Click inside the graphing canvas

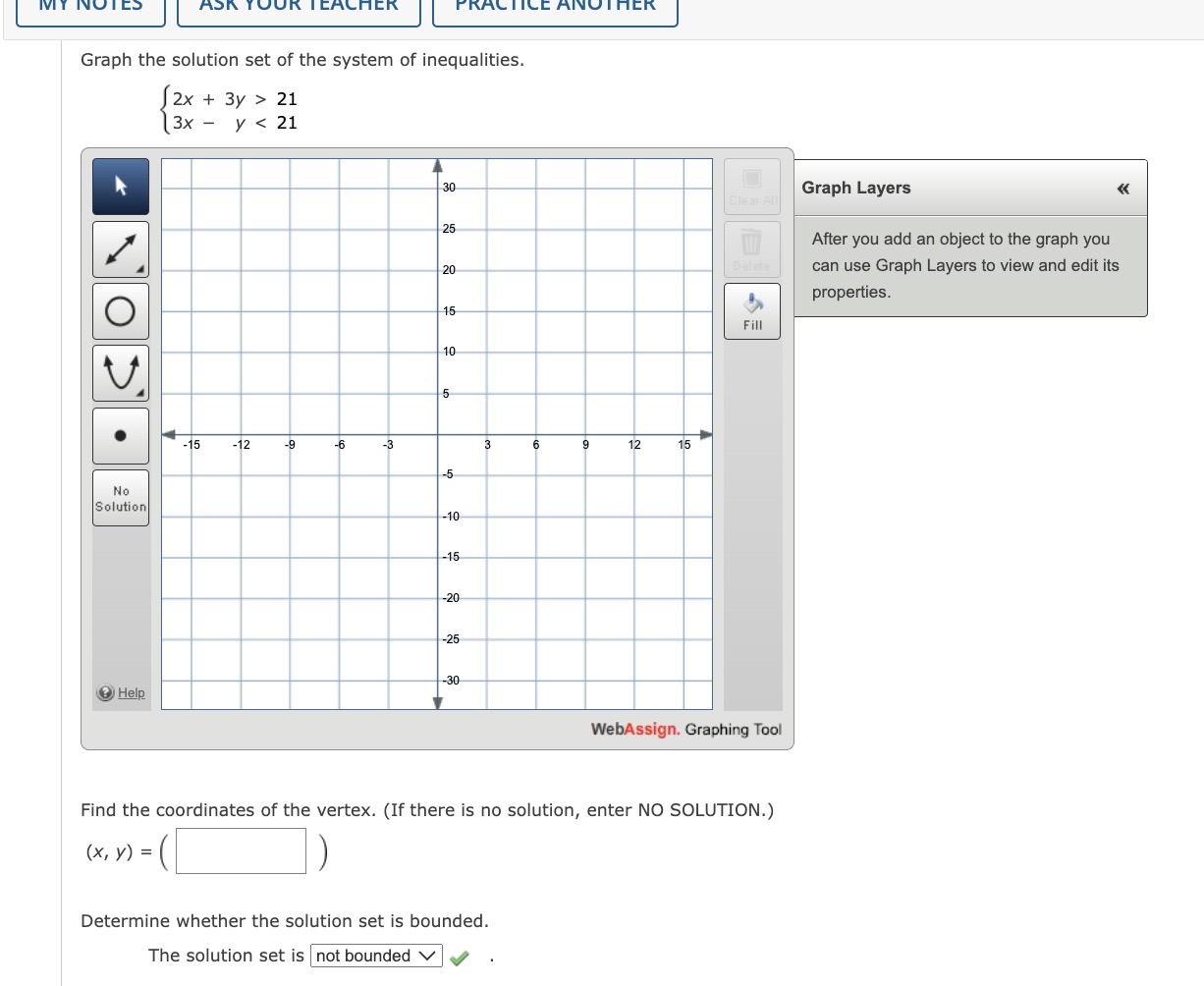pos(437,432)
